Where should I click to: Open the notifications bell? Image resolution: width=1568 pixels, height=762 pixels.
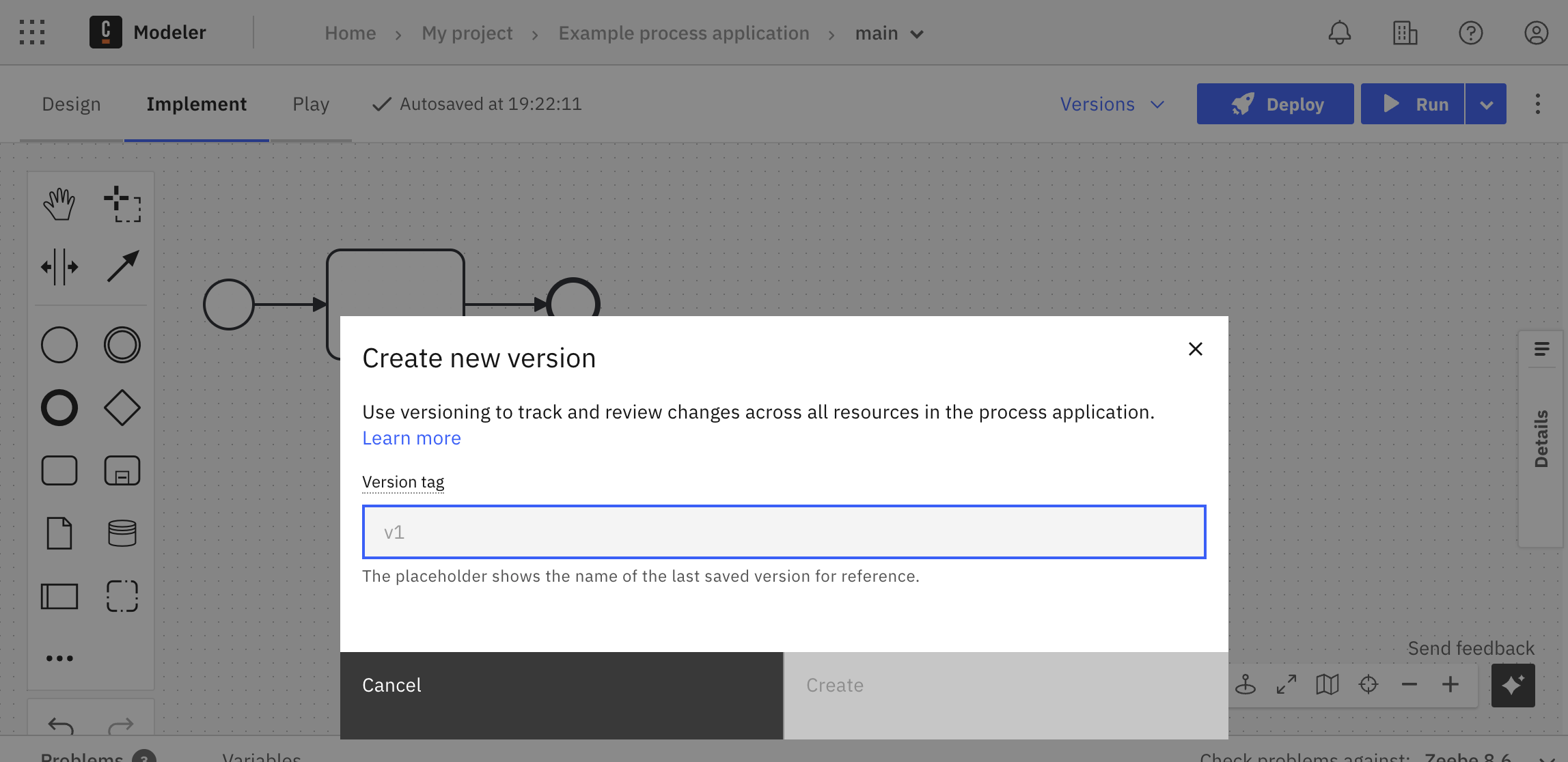point(1340,33)
